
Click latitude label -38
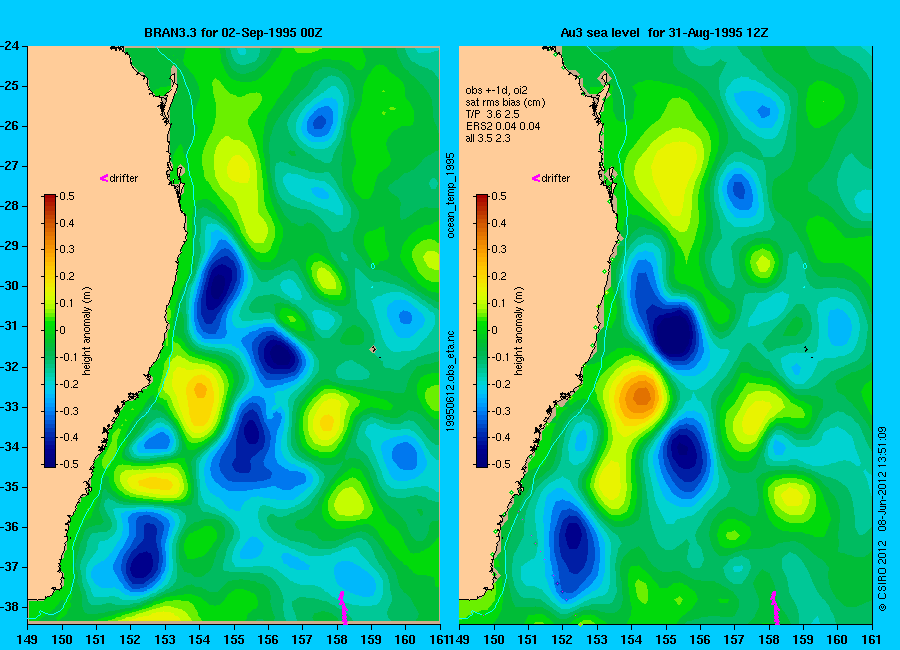[x=11, y=607]
